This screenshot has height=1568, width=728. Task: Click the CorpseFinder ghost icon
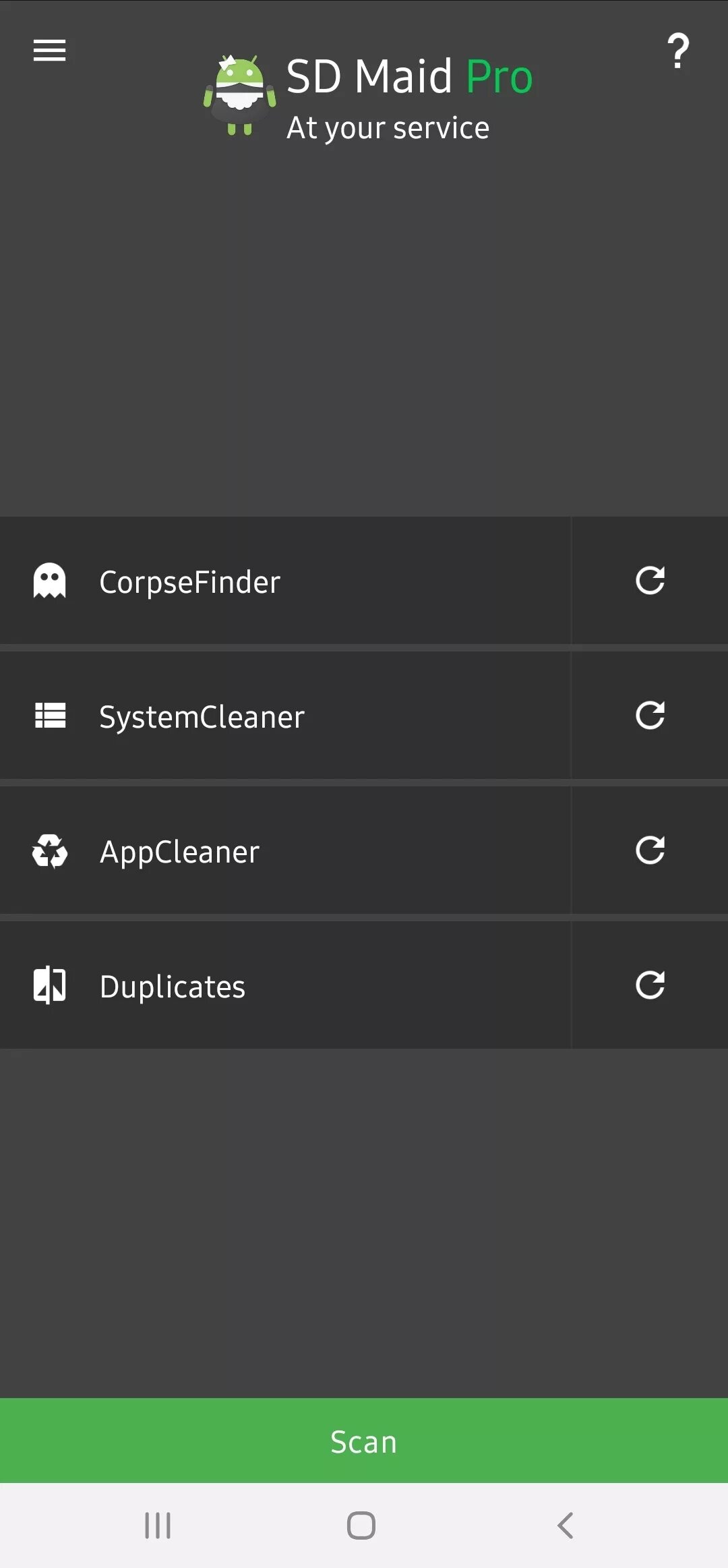(50, 581)
